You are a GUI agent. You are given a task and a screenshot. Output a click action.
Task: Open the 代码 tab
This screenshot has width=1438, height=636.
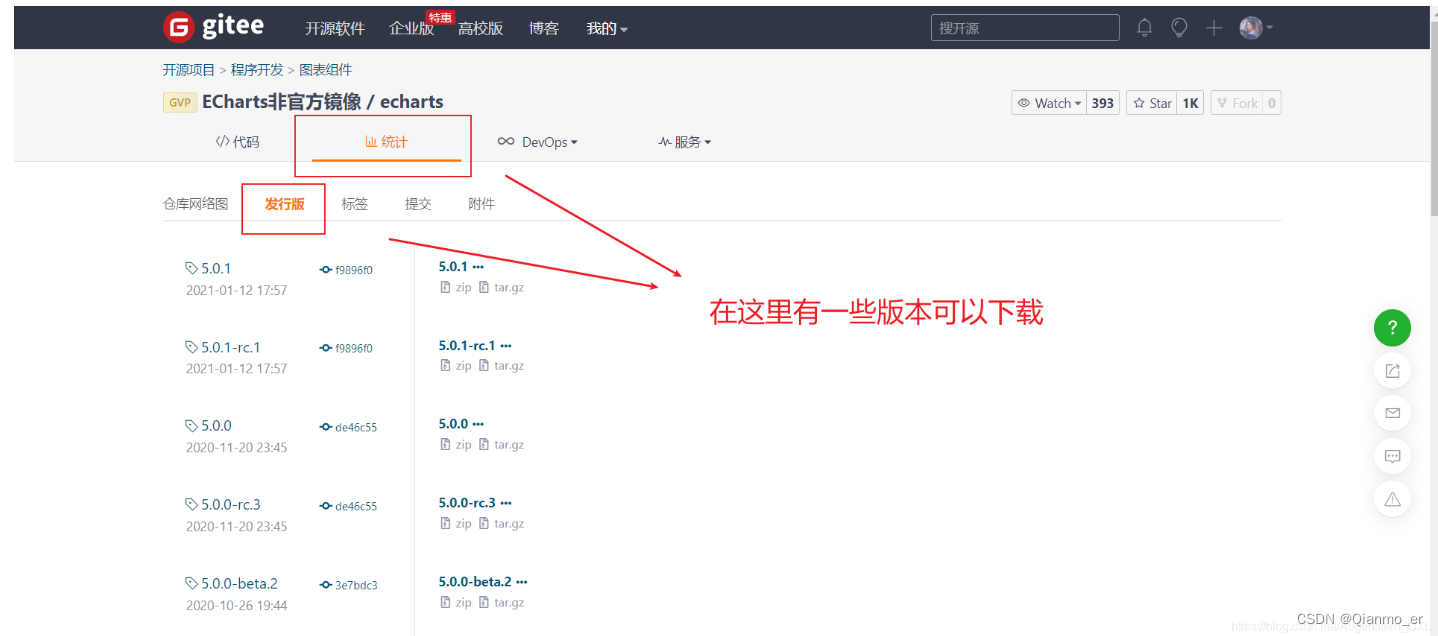[x=237, y=141]
